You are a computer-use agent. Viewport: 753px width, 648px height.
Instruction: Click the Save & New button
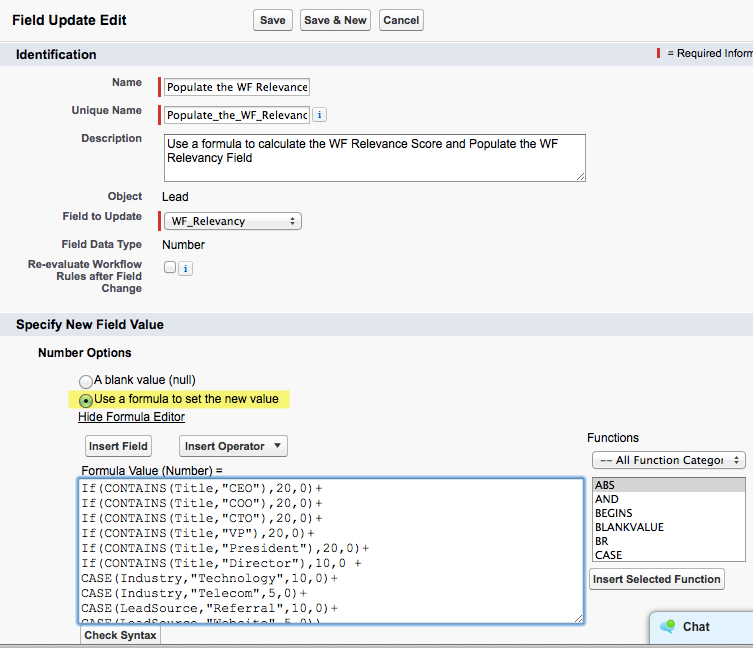(335, 20)
